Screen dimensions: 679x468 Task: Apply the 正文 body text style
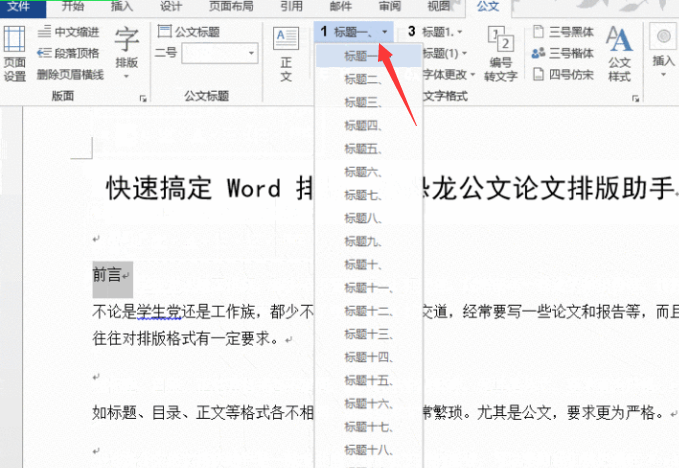tap(286, 54)
